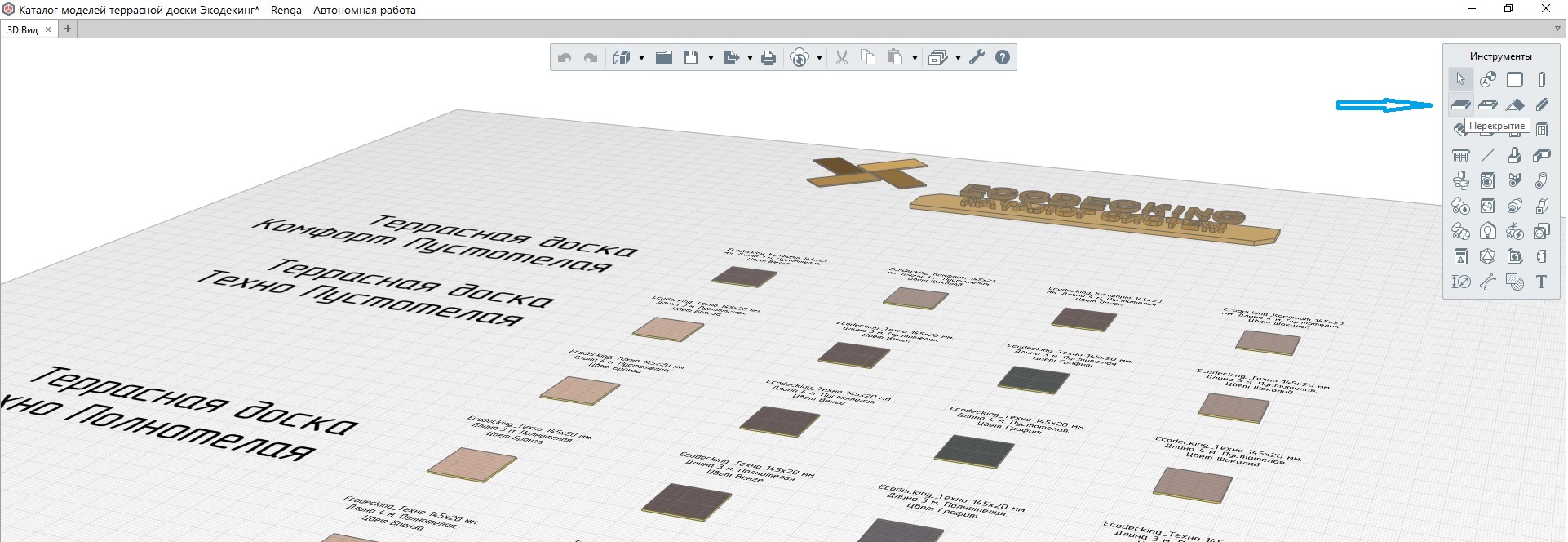Select the Column tool
1568x542 pixels.
tap(1542, 79)
